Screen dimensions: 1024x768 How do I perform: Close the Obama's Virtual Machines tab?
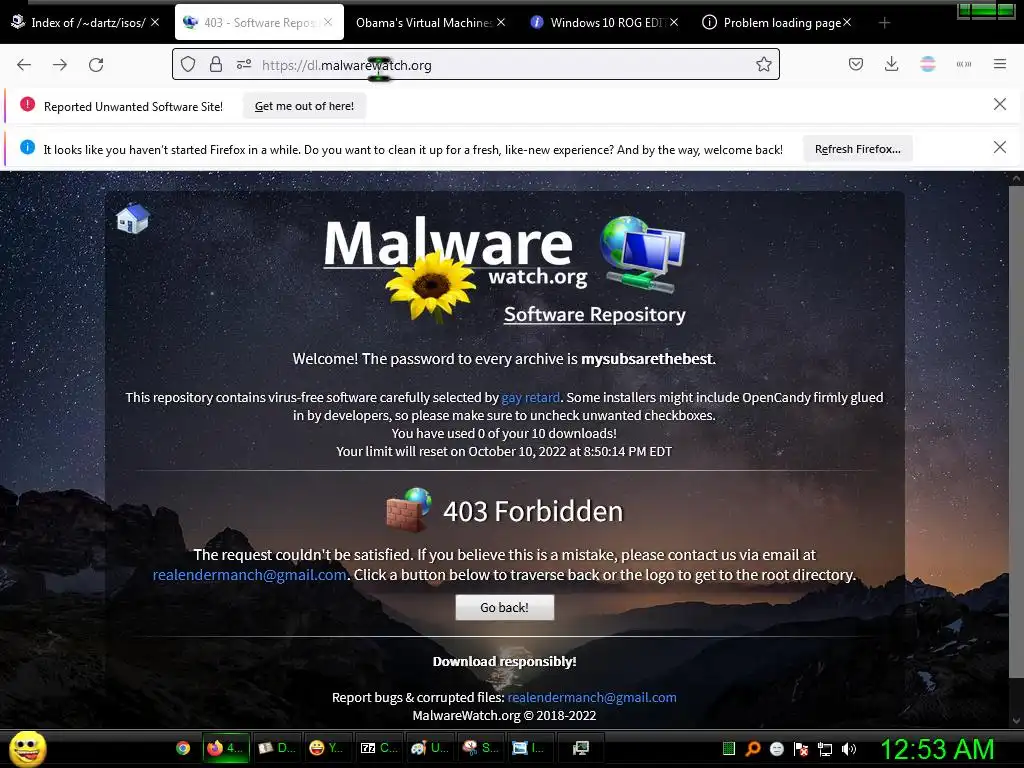point(501,22)
